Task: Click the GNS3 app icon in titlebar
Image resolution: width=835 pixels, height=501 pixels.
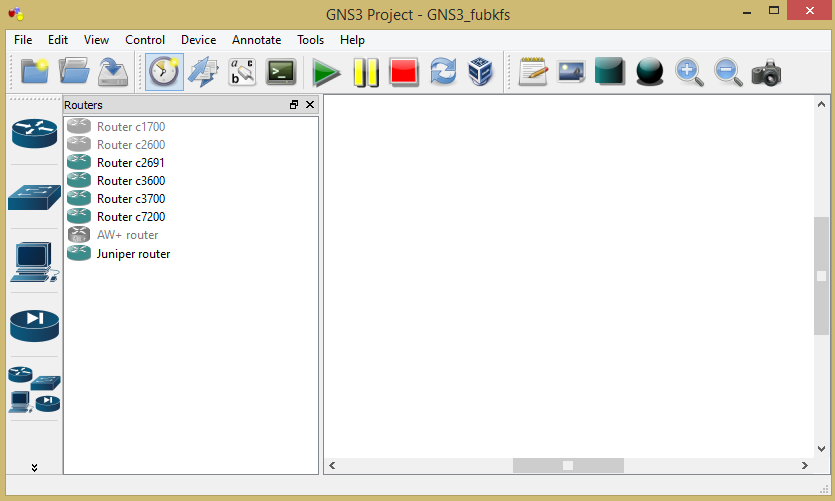Action: pyautogui.click(x=16, y=14)
